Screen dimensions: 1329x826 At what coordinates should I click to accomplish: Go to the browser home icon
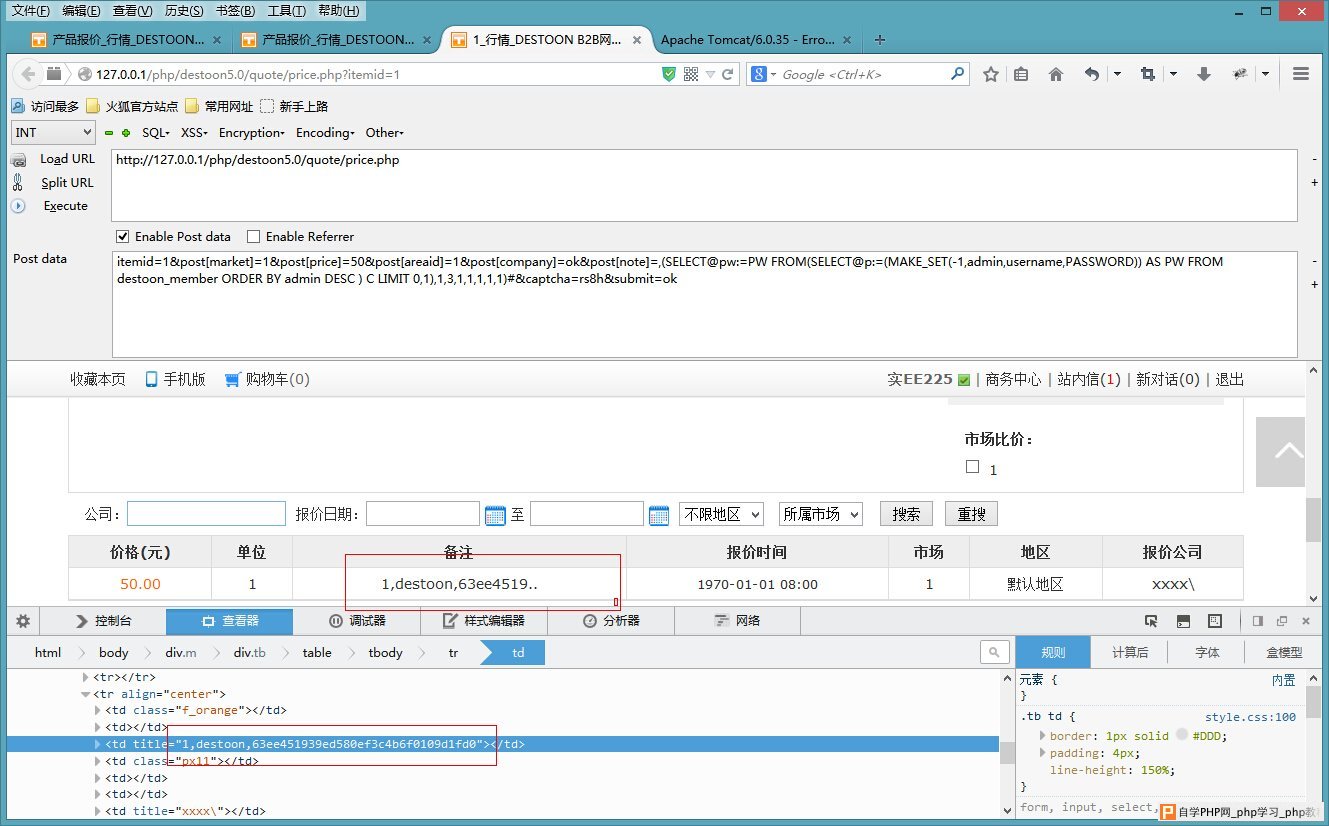(x=1055, y=74)
